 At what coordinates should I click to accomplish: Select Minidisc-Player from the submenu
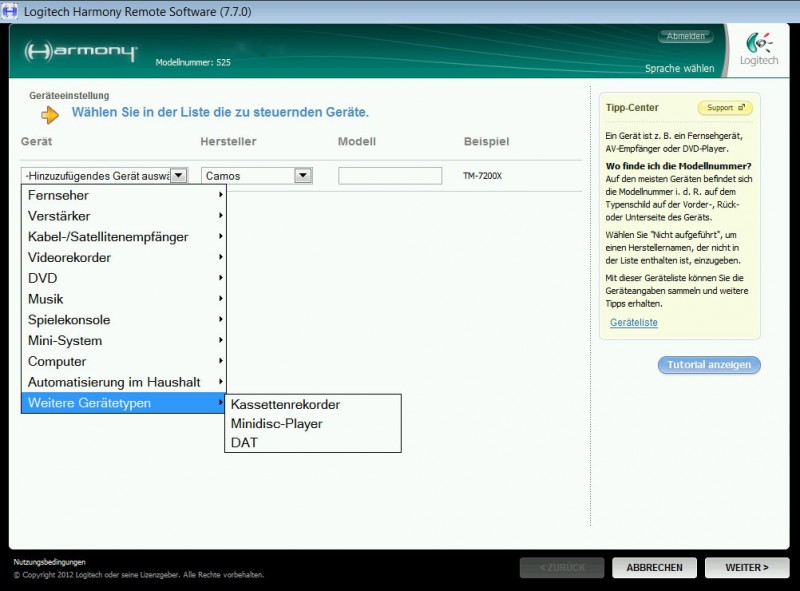(x=276, y=424)
